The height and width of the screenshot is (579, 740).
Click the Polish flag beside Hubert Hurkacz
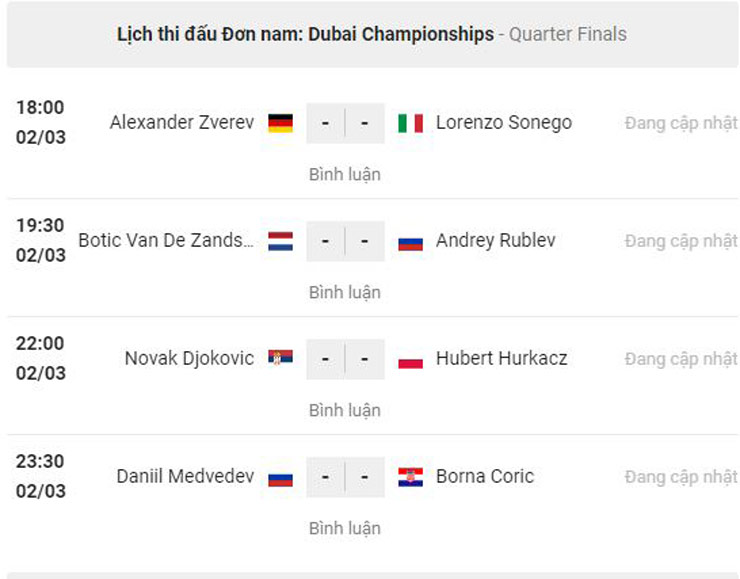(410, 359)
